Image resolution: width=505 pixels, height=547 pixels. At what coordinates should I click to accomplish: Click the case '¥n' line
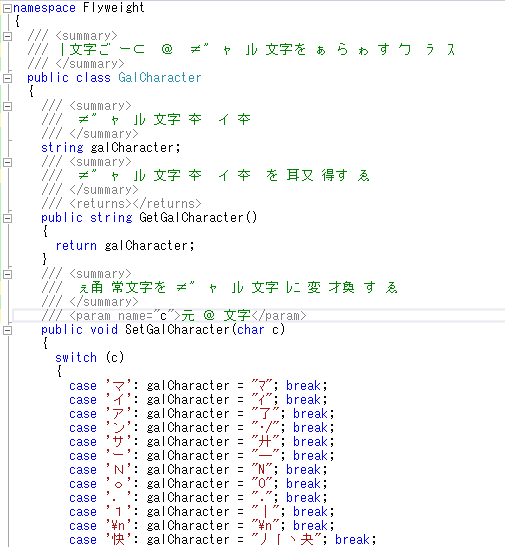202,526
